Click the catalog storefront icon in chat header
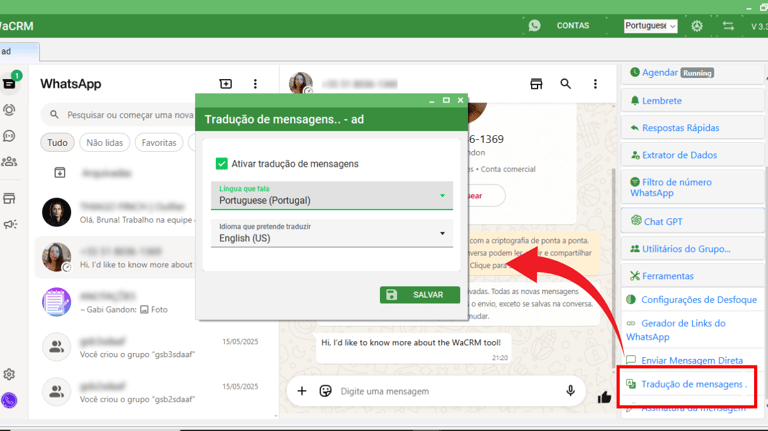768x431 pixels. pyautogui.click(x=536, y=84)
